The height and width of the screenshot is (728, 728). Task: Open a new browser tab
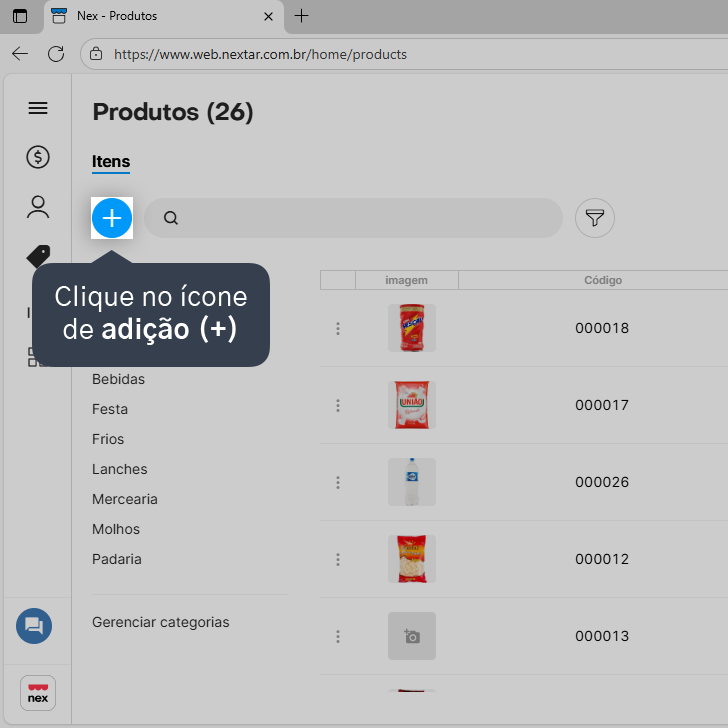301,16
